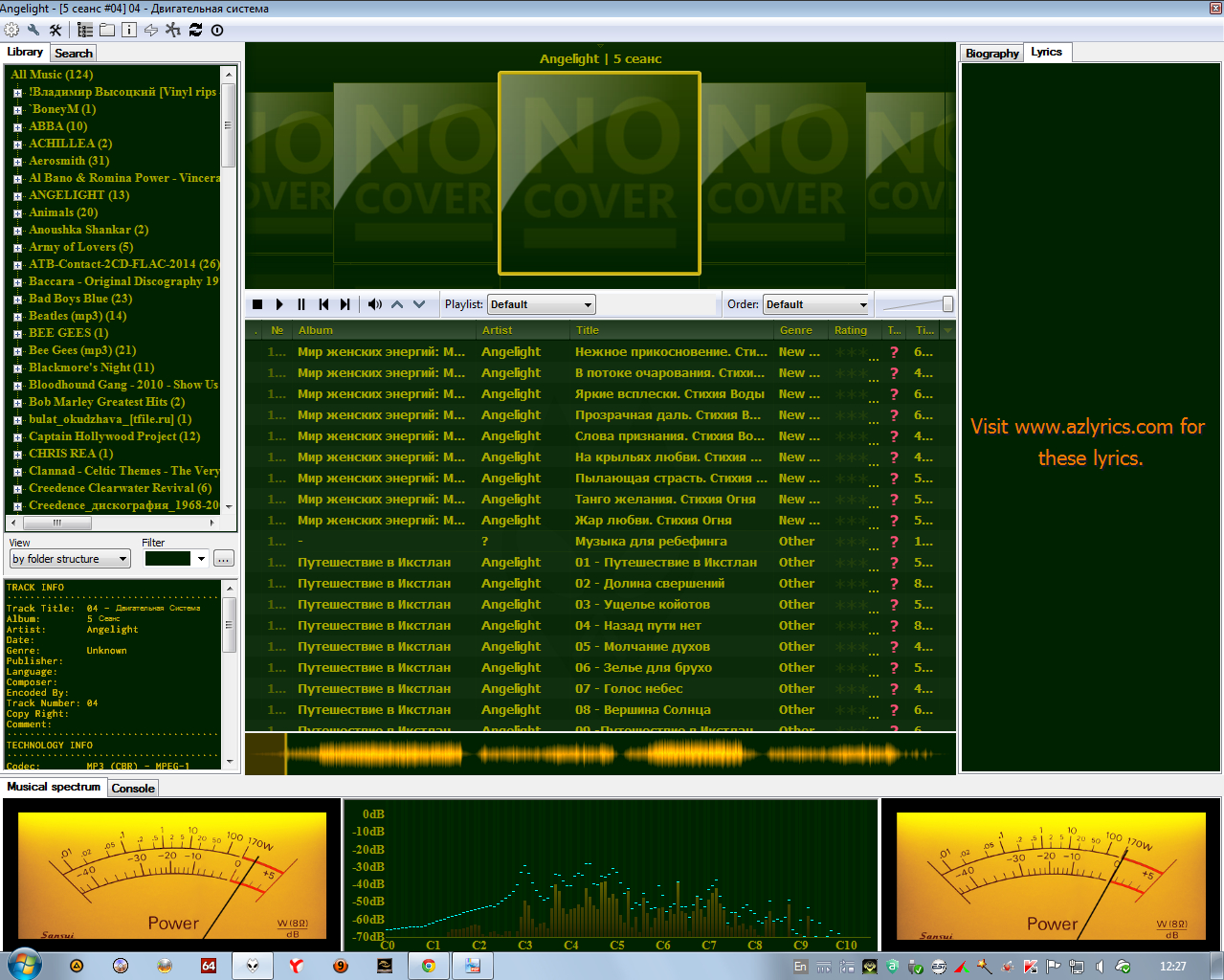
Task: Toggle the library tree view icon
Action: tap(85, 30)
